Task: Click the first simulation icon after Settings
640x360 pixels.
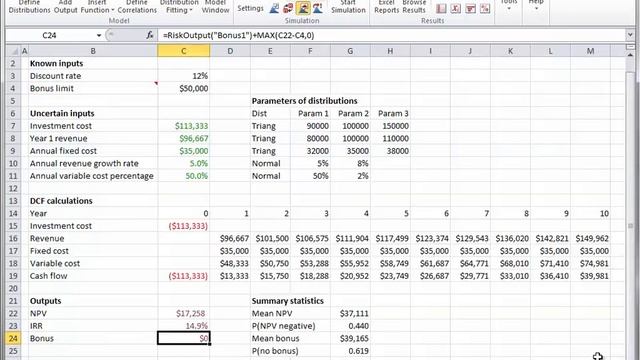Action: pyautogui.click(x=274, y=8)
